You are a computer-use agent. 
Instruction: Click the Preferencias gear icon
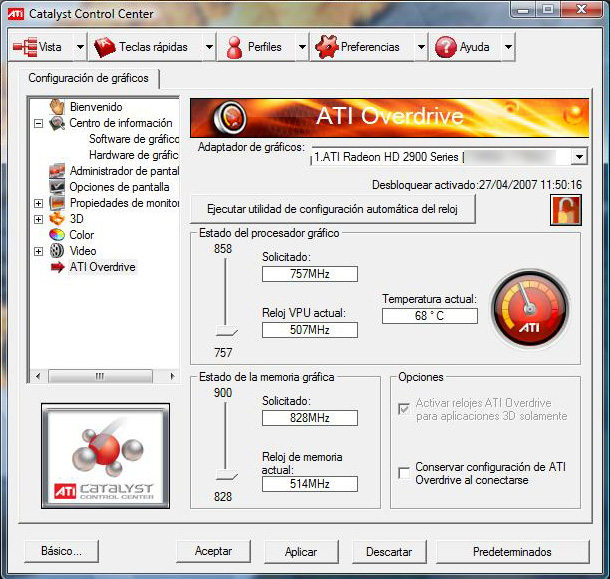(x=327, y=47)
